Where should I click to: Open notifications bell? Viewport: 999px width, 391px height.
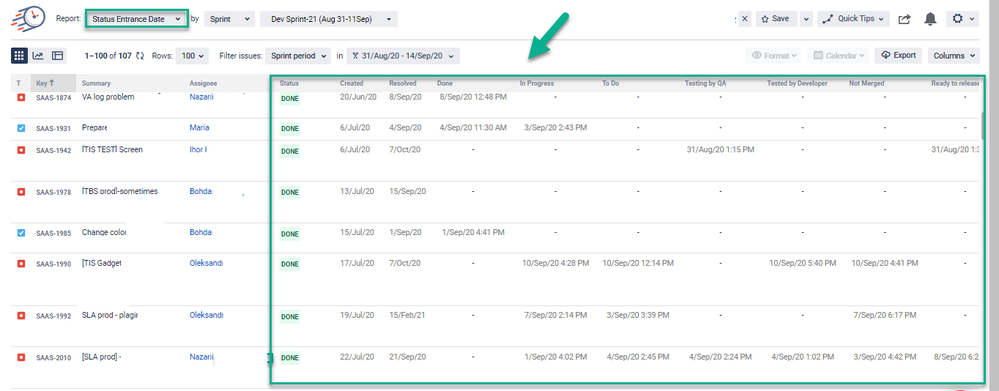(x=931, y=19)
